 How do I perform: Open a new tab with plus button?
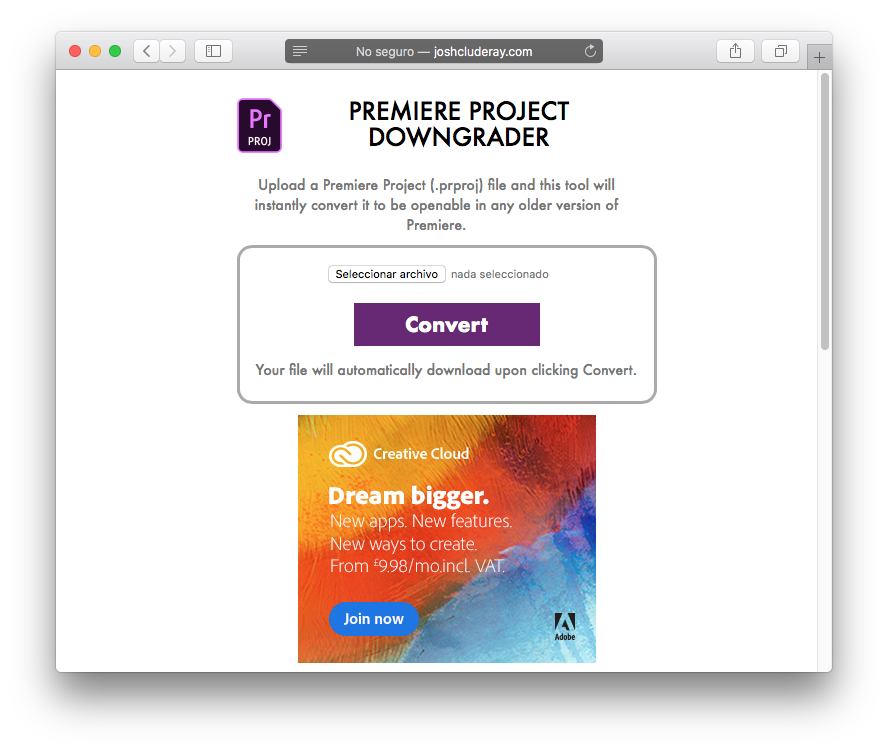tap(819, 58)
